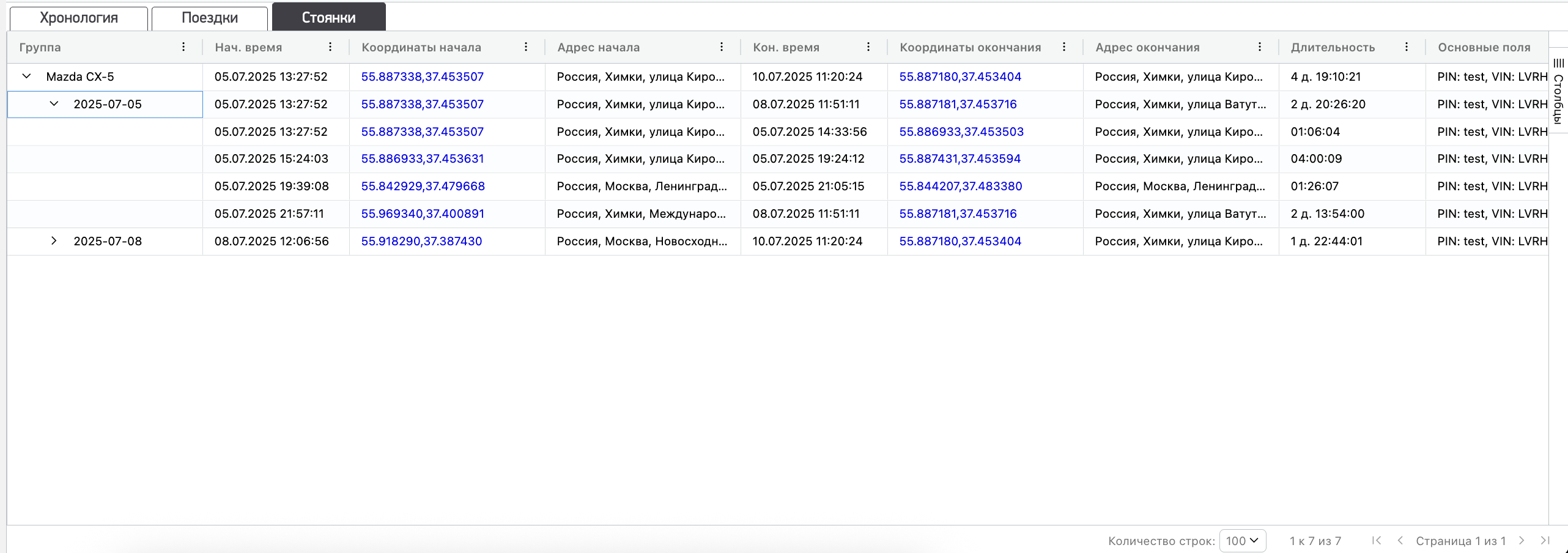Viewport: 1568px width, 553px height.
Task: Open the Координаты начала column menu icon
Action: coord(526,47)
